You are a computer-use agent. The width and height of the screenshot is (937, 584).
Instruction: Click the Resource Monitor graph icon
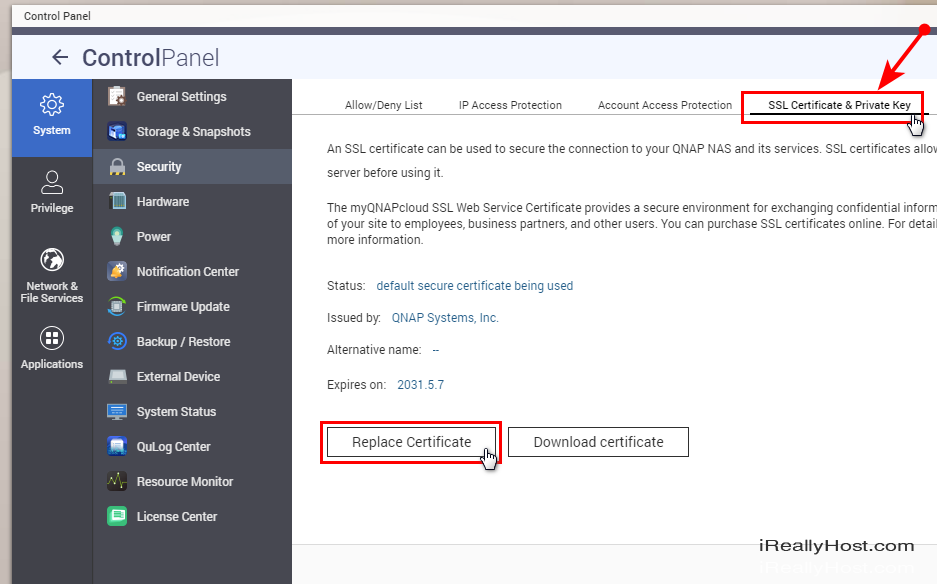pyautogui.click(x=117, y=482)
